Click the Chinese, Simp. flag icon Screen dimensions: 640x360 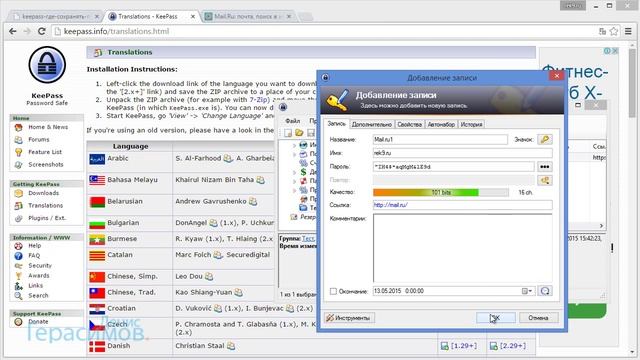coord(97,277)
